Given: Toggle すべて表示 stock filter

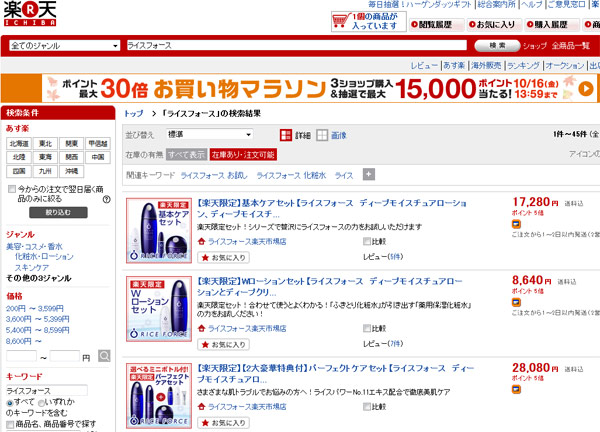Looking at the screenshot, I should (x=186, y=155).
